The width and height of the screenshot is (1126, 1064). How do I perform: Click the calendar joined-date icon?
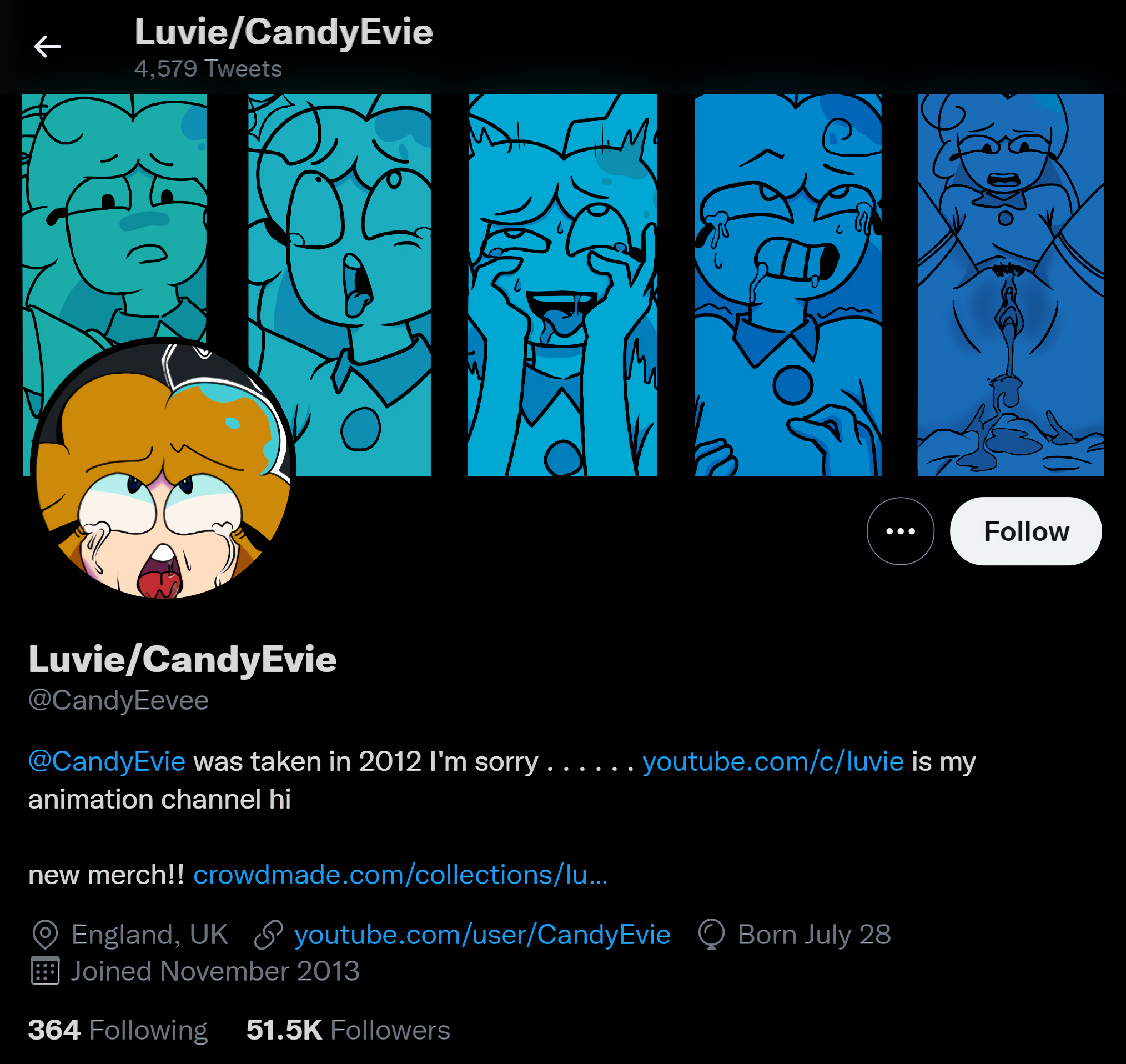click(45, 971)
